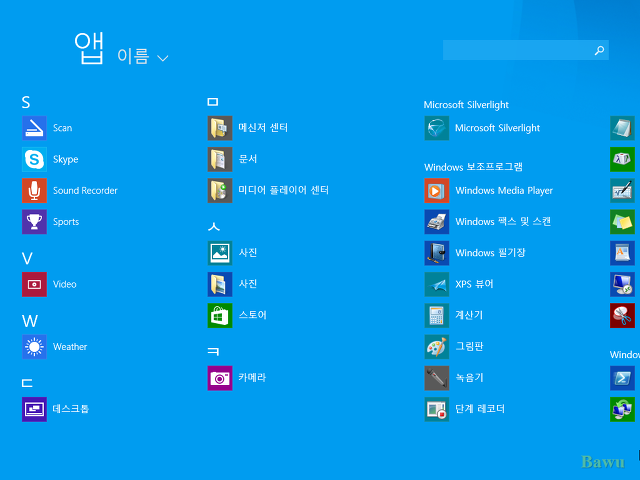Launch Skype from the apps list
Image resolution: width=640 pixels, height=480 pixels.
click(x=34, y=159)
